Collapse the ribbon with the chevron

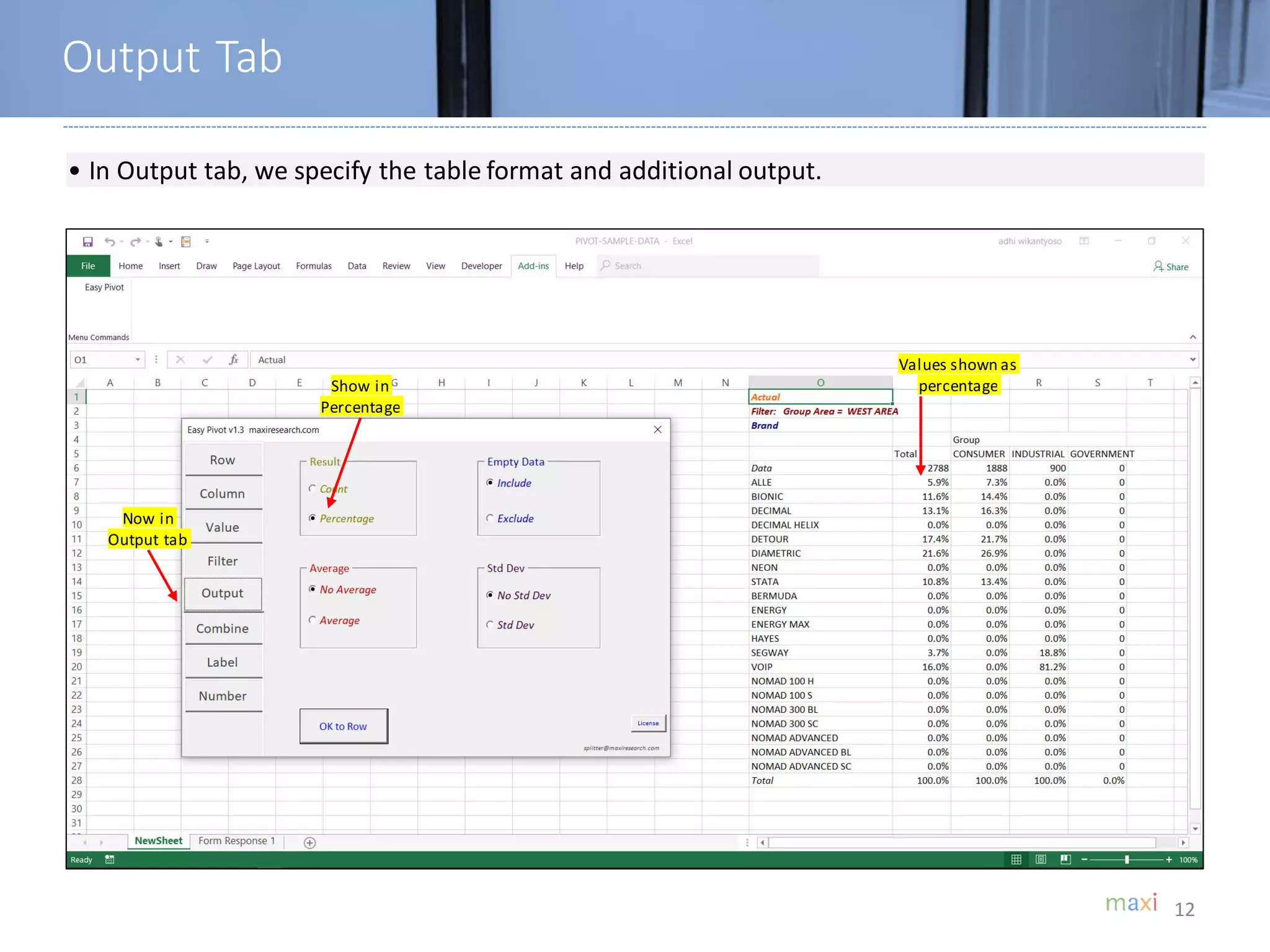[1192, 337]
